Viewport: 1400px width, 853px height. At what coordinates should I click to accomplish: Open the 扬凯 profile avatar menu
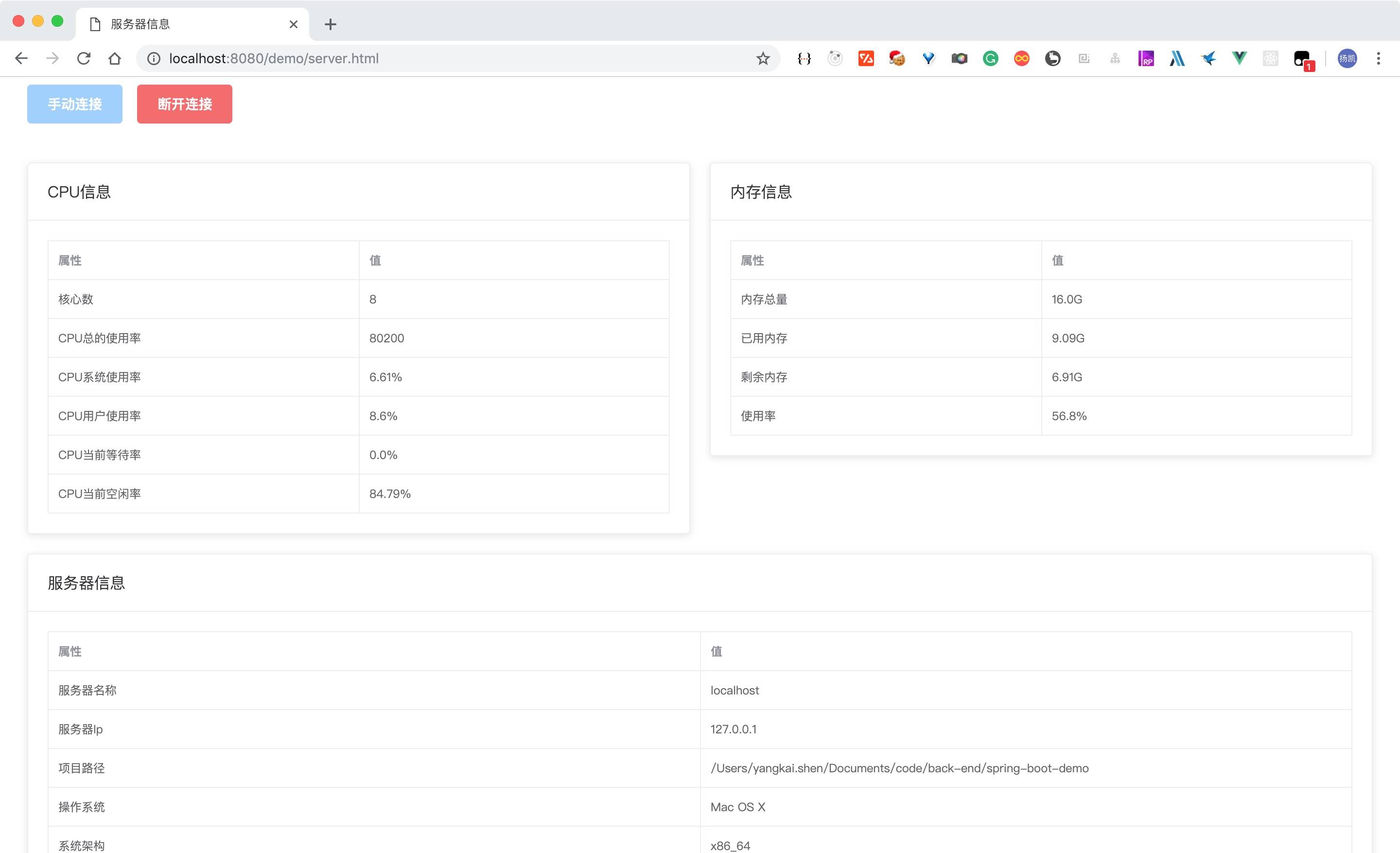tap(1347, 58)
